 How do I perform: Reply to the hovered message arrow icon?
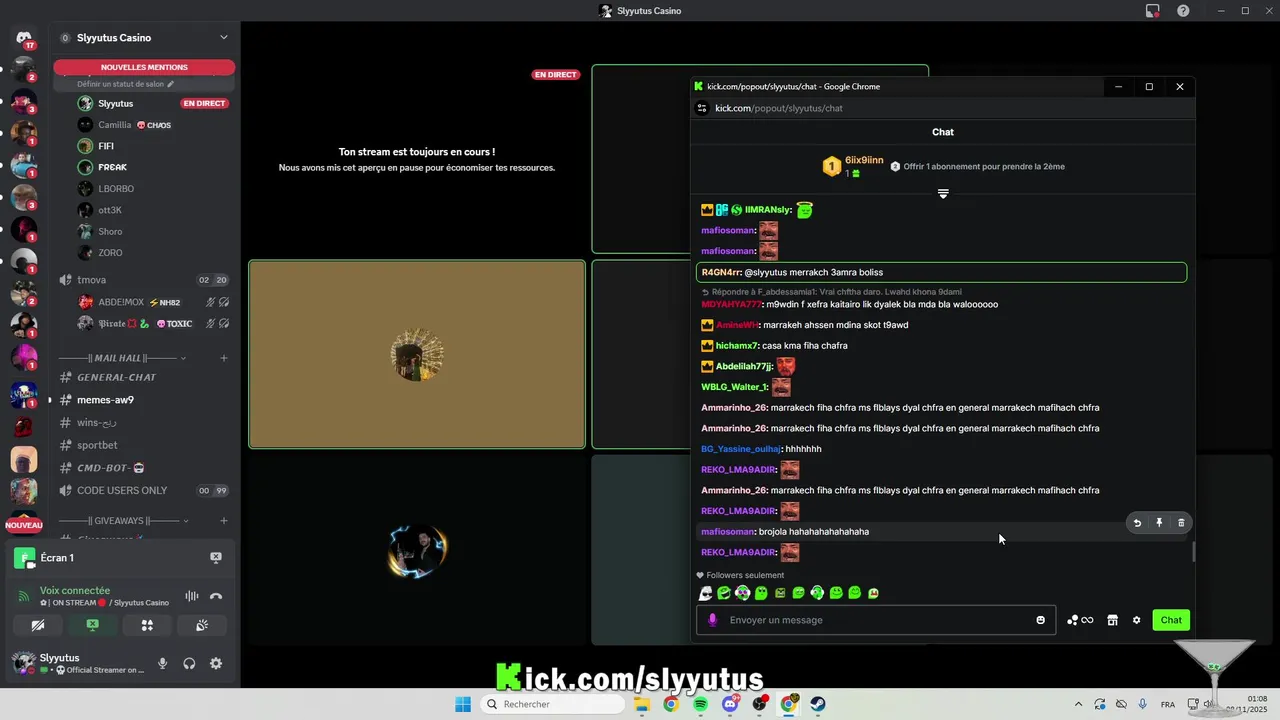[x=1137, y=523]
